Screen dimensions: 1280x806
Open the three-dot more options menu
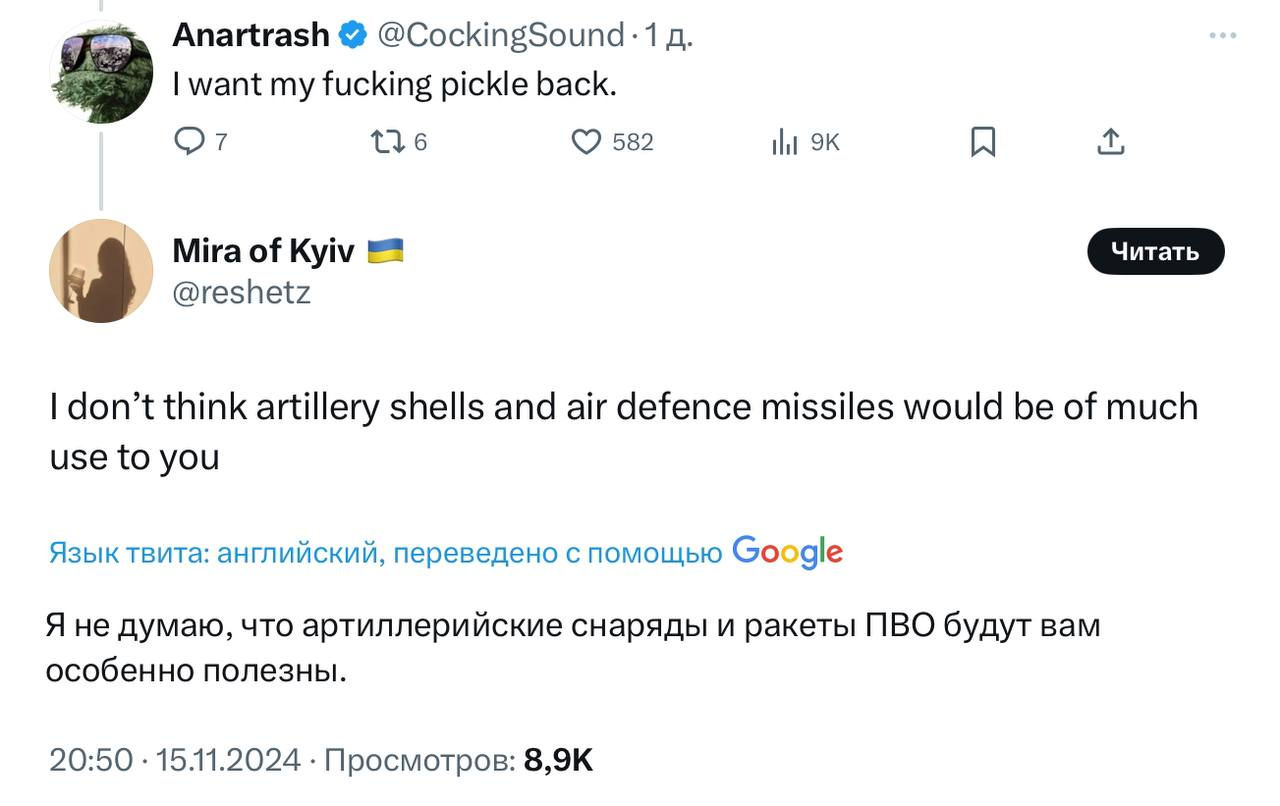click(x=1222, y=36)
